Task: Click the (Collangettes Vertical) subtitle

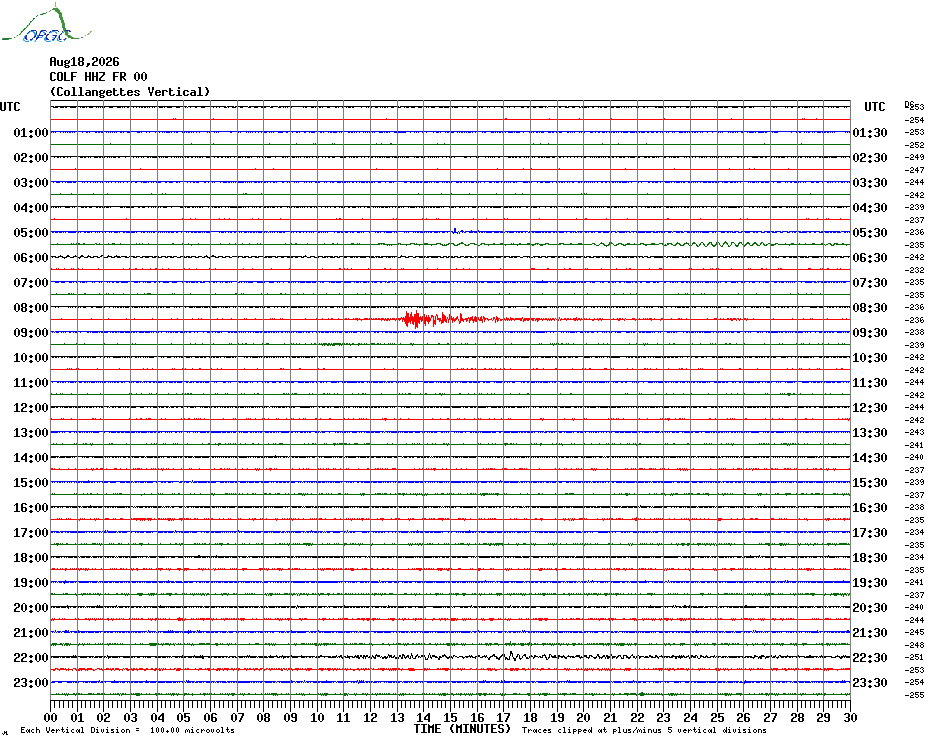Action: click(x=130, y=92)
